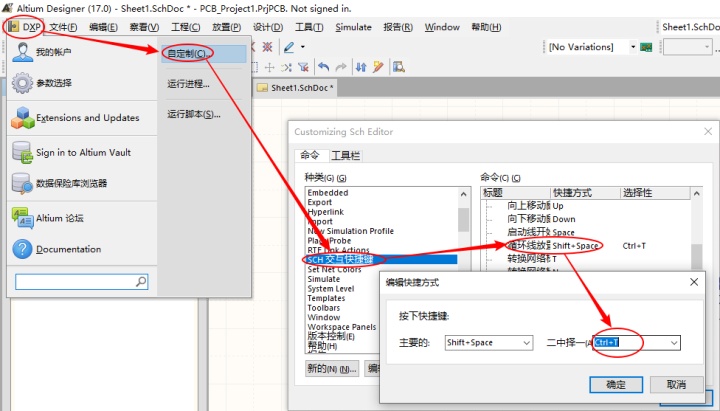Click the move (cross arrows) toolbar icon
720x411 pixels.
(x=270, y=68)
